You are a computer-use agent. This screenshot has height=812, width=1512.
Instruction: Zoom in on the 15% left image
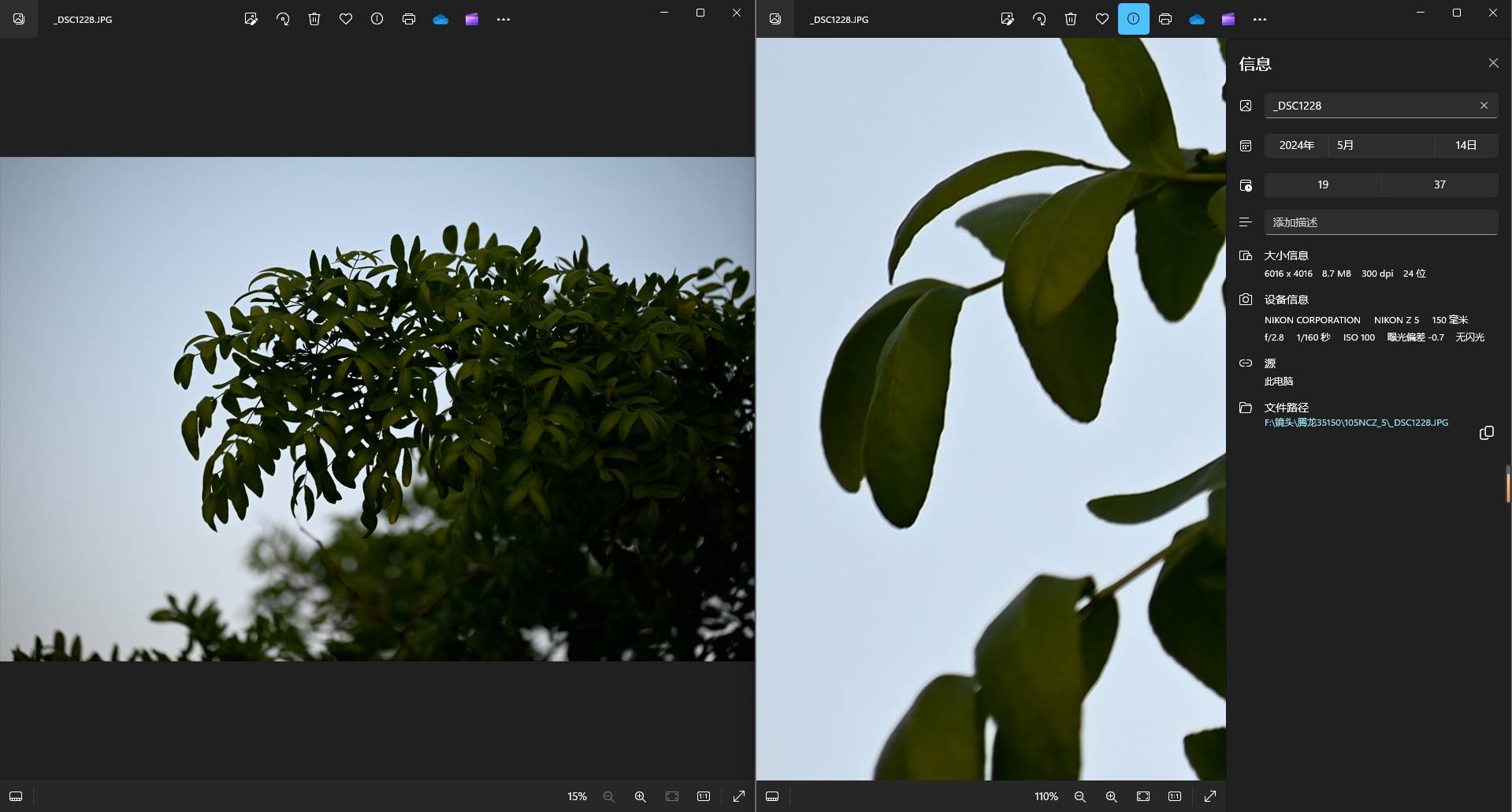coord(640,796)
